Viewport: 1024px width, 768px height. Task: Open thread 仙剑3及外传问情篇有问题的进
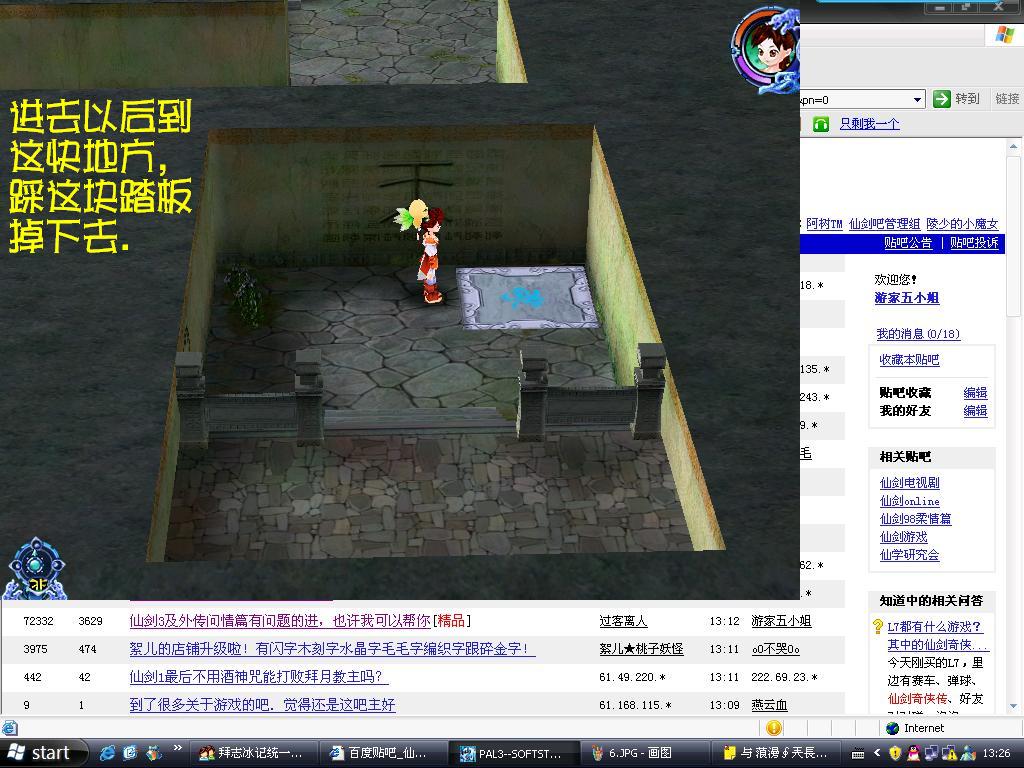click(280, 620)
